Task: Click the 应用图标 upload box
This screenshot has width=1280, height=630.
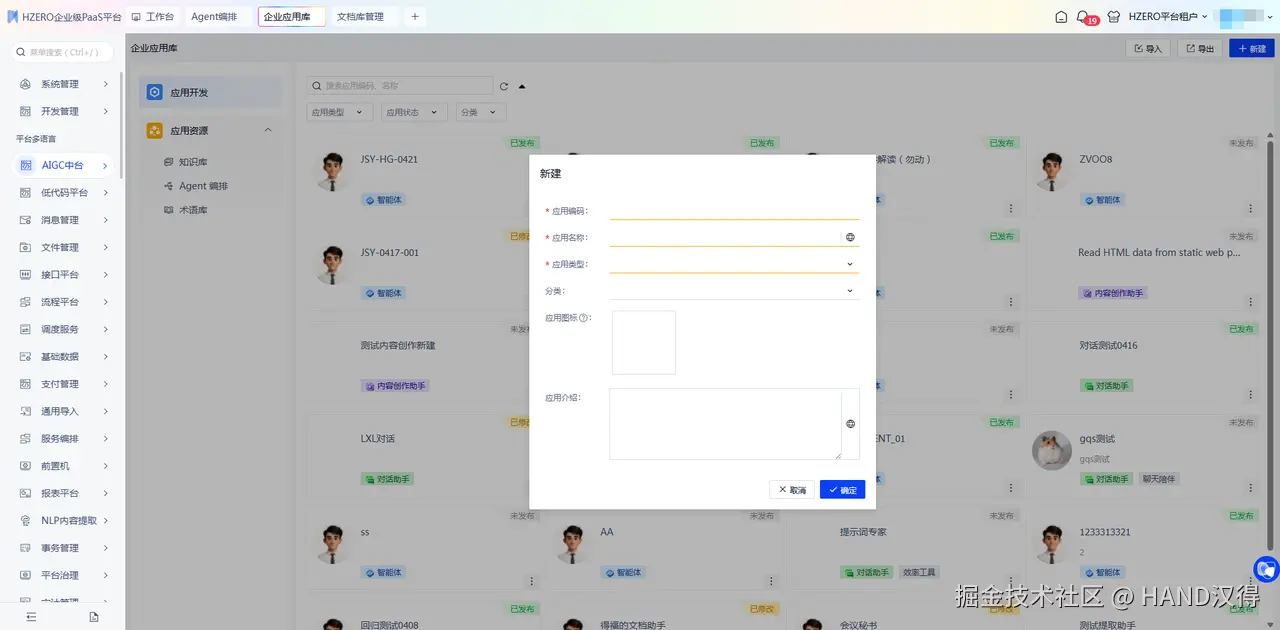Action: [x=644, y=343]
